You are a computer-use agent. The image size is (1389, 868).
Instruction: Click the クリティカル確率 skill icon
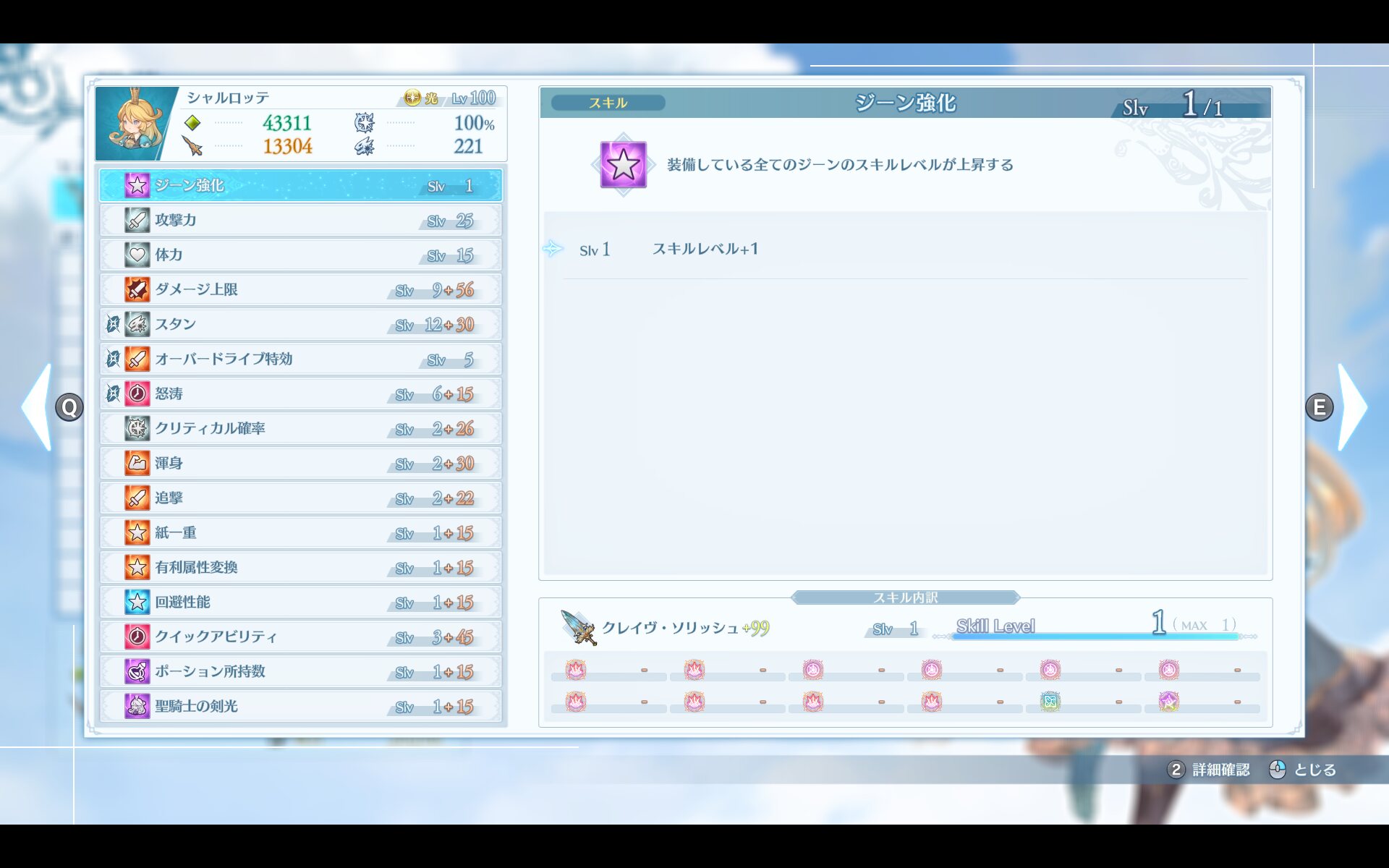point(137,428)
